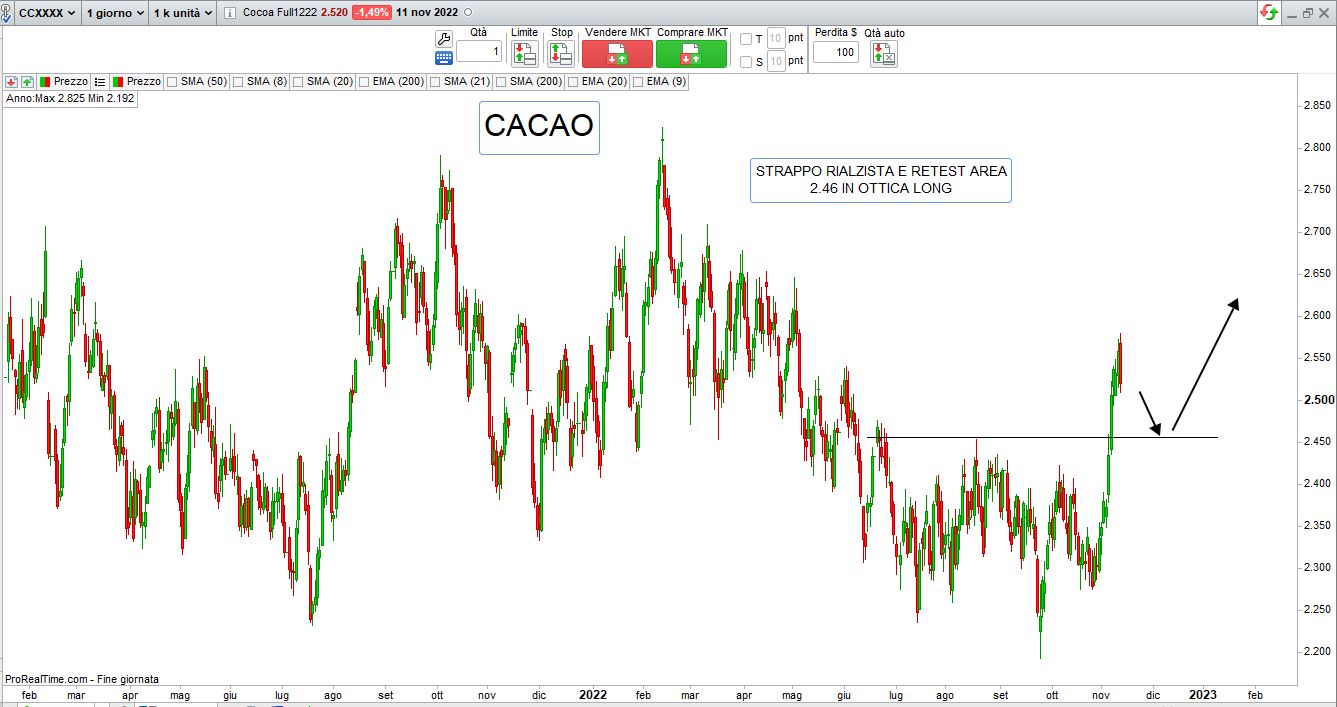Click the T points input field
The width and height of the screenshot is (1337, 707).
776,39
